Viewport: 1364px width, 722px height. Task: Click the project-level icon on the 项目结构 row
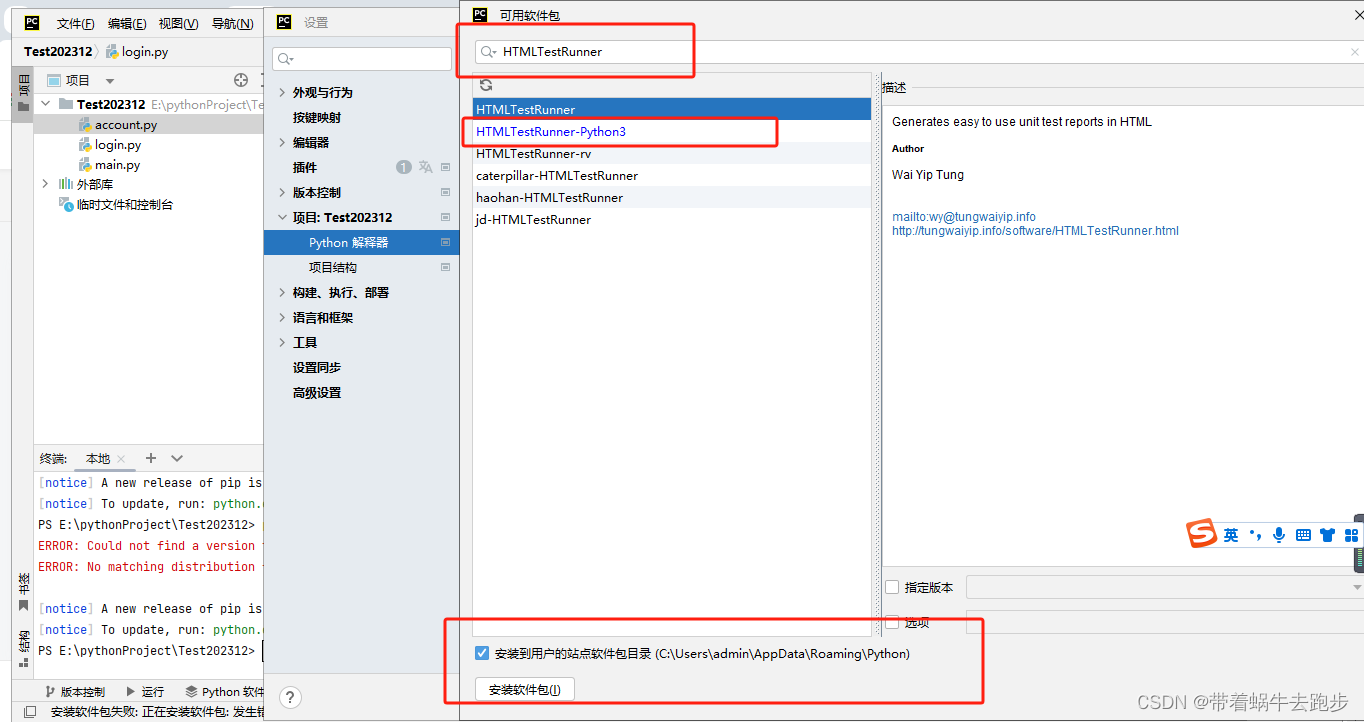446,267
